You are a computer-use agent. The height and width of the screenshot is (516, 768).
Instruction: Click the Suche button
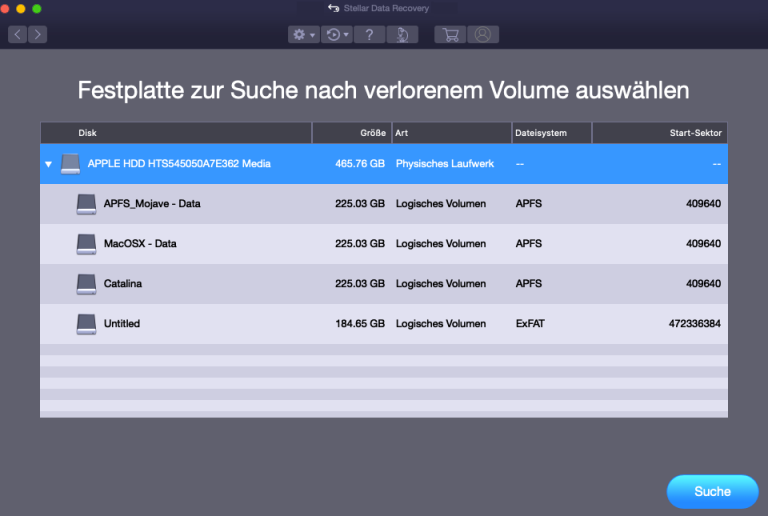click(713, 492)
